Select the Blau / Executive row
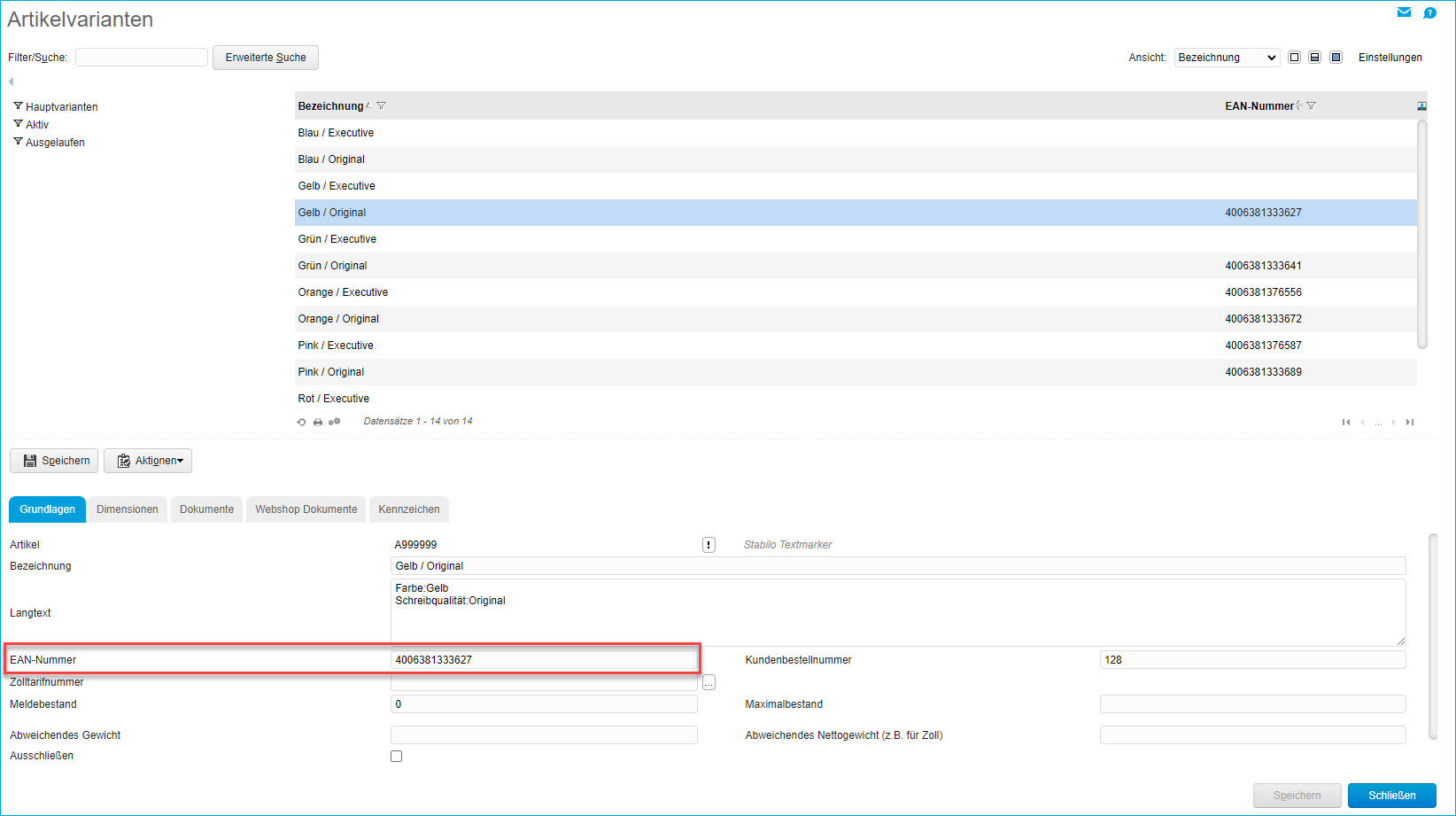Image resolution: width=1456 pixels, height=816 pixels. pos(856,133)
